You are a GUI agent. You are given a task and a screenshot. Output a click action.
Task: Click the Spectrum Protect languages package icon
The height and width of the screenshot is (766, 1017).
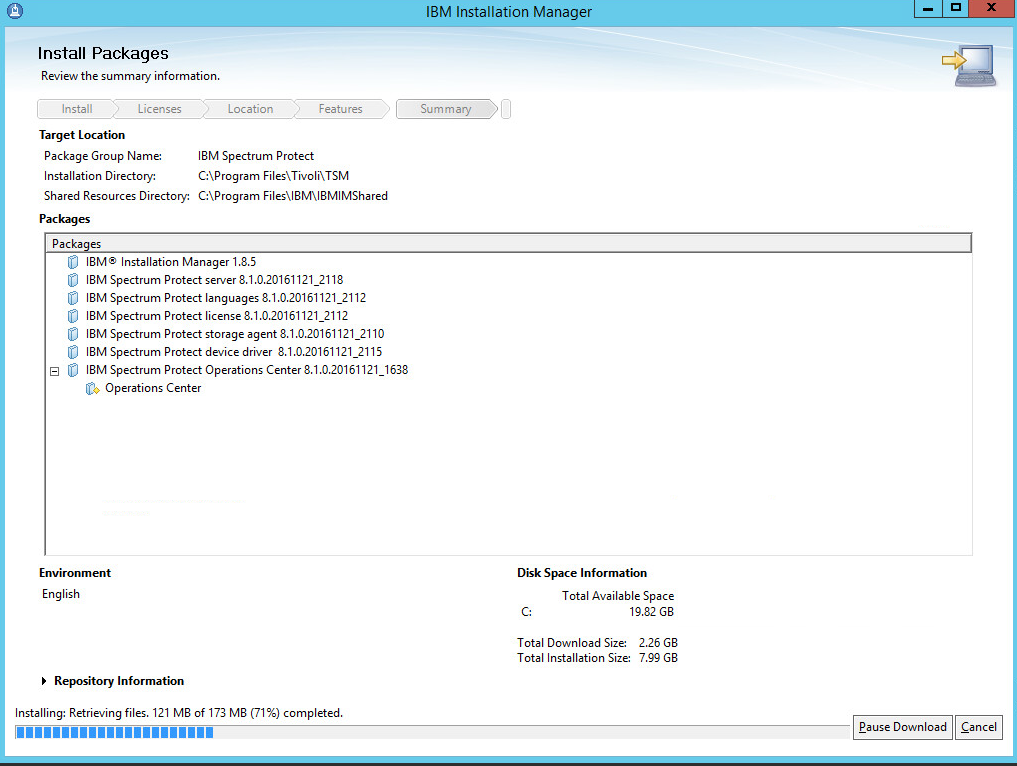(73, 298)
